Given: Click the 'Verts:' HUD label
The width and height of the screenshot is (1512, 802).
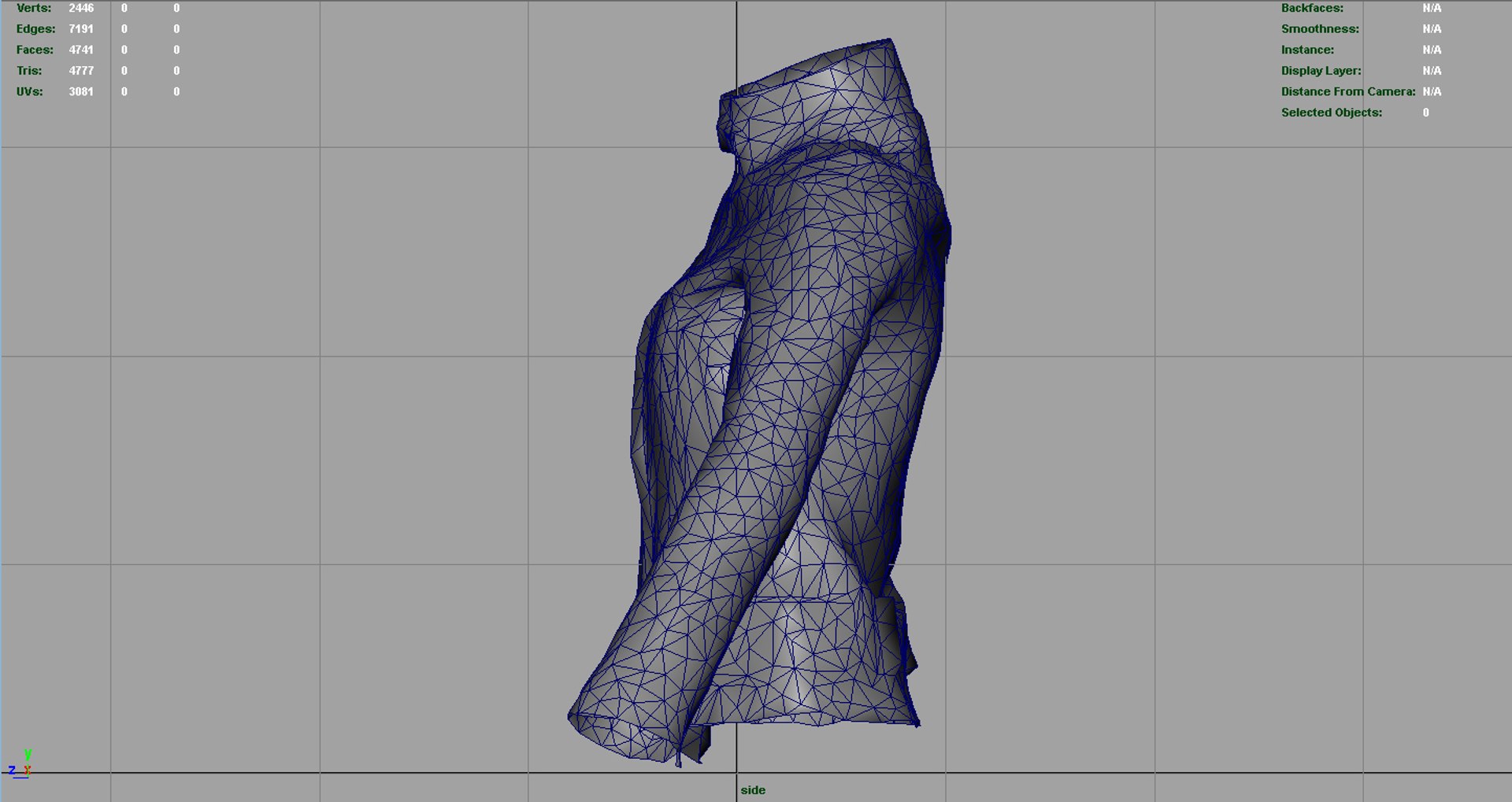Looking at the screenshot, I should coord(34,8).
